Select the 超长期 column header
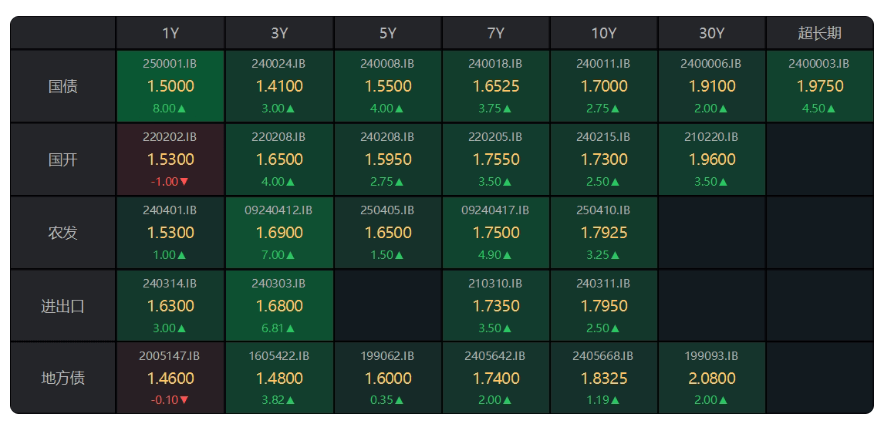 pyautogui.click(x=820, y=33)
